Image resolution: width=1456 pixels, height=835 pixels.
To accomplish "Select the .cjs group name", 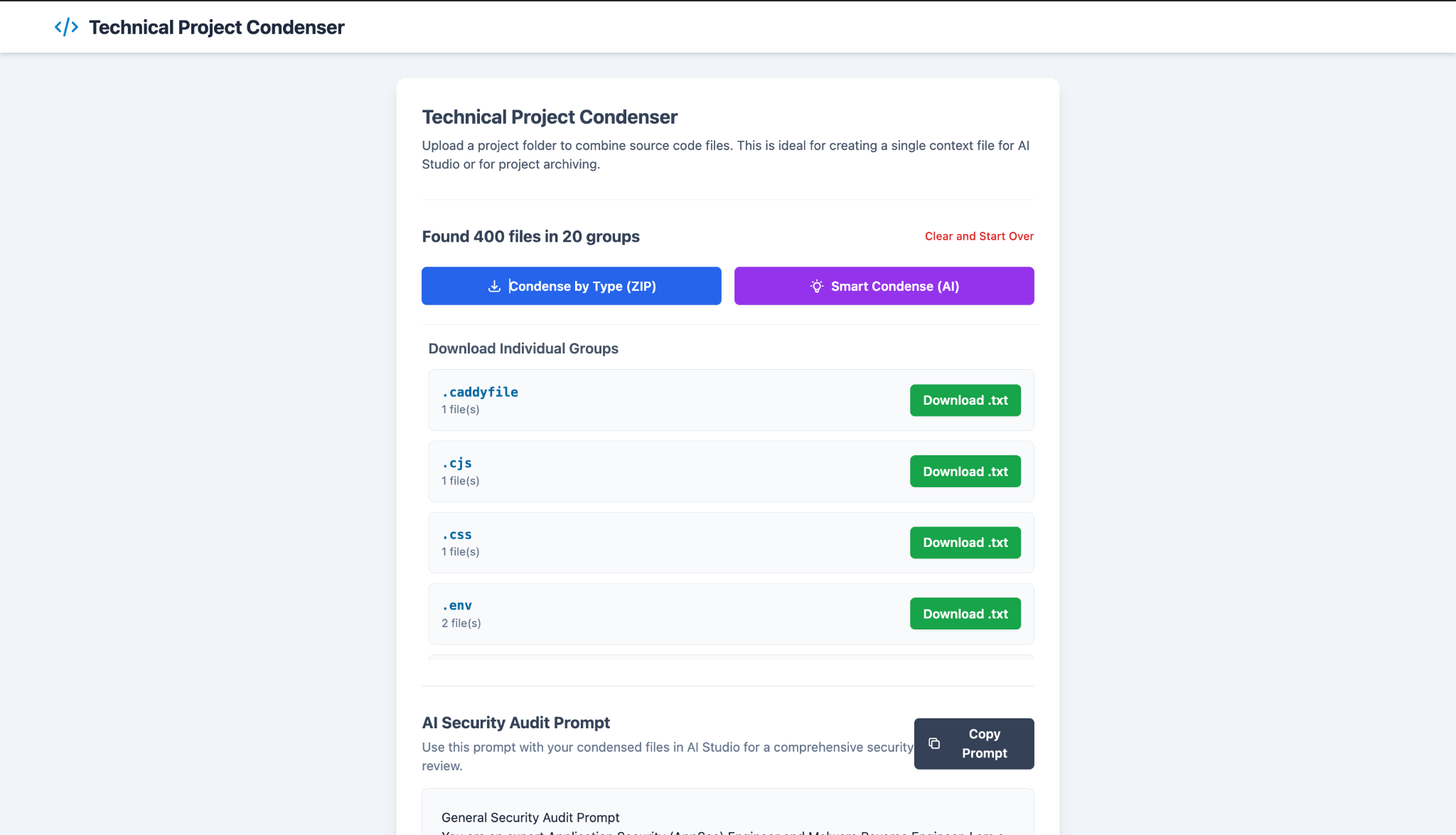I will (457, 463).
